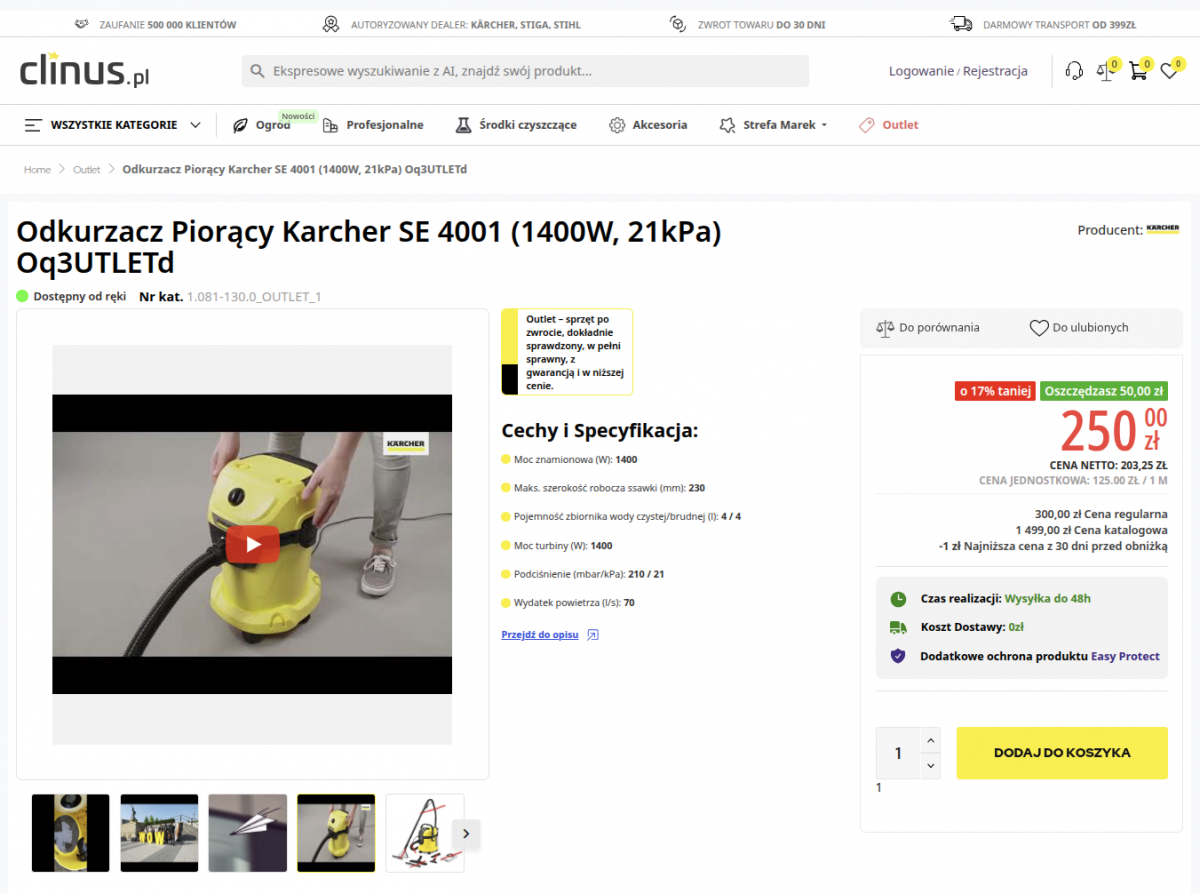Screen dimensions: 1200x893
Task: Open the comparison scale icon in header
Action: (1105, 71)
